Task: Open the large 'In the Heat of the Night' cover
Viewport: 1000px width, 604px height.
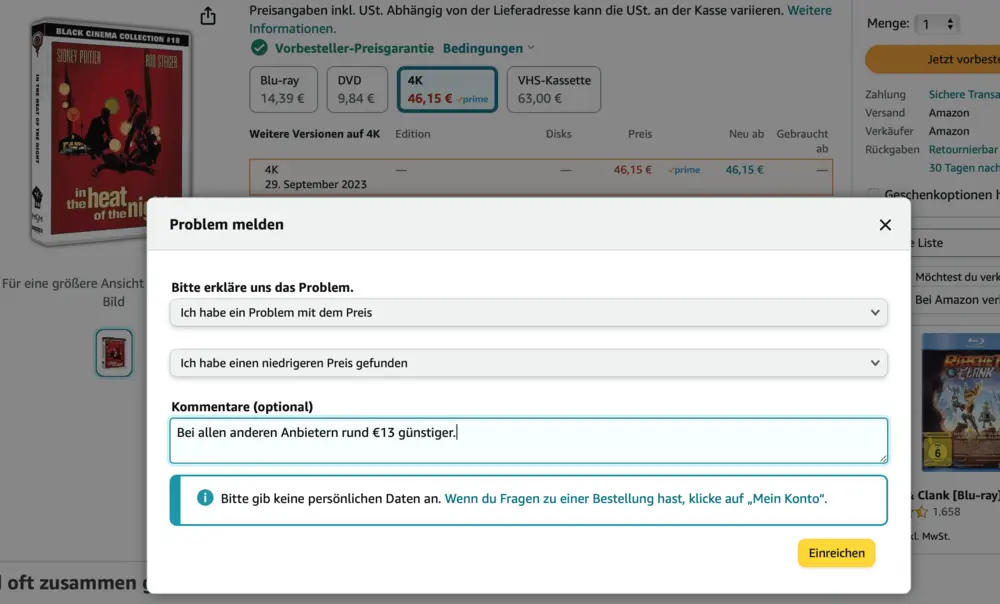Action: 110,133
